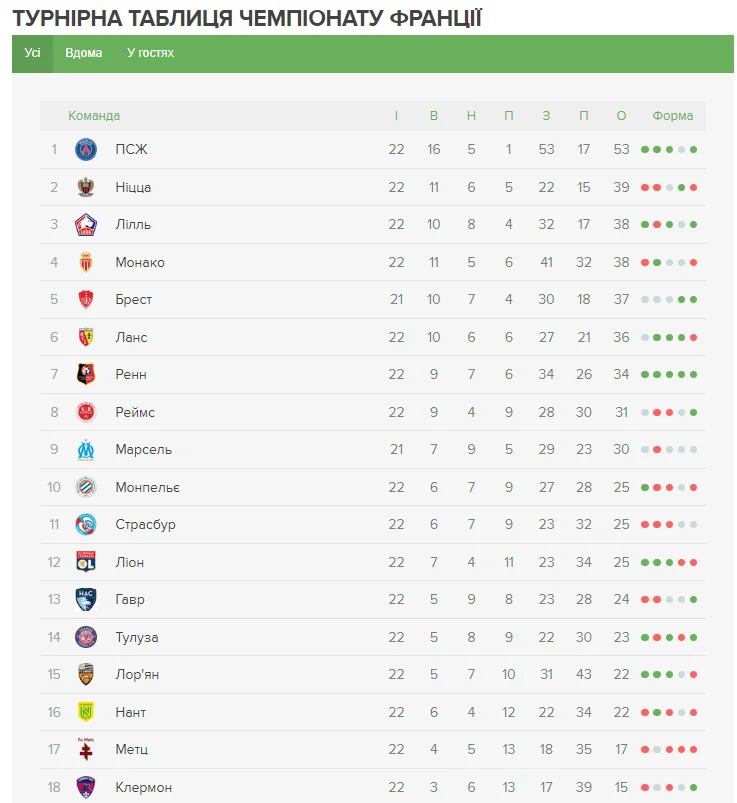Image resolution: width=737 pixels, height=803 pixels.
Task: Click the Metz club crest icon
Action: coord(86,749)
